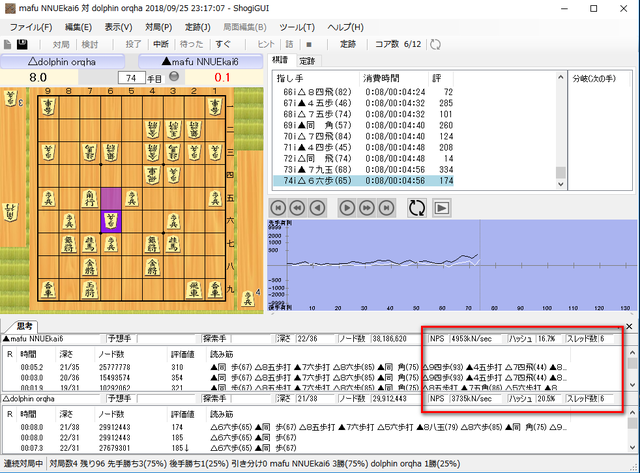640x473 pixels.
Task: Jump to the last move
Action: pos(386,208)
